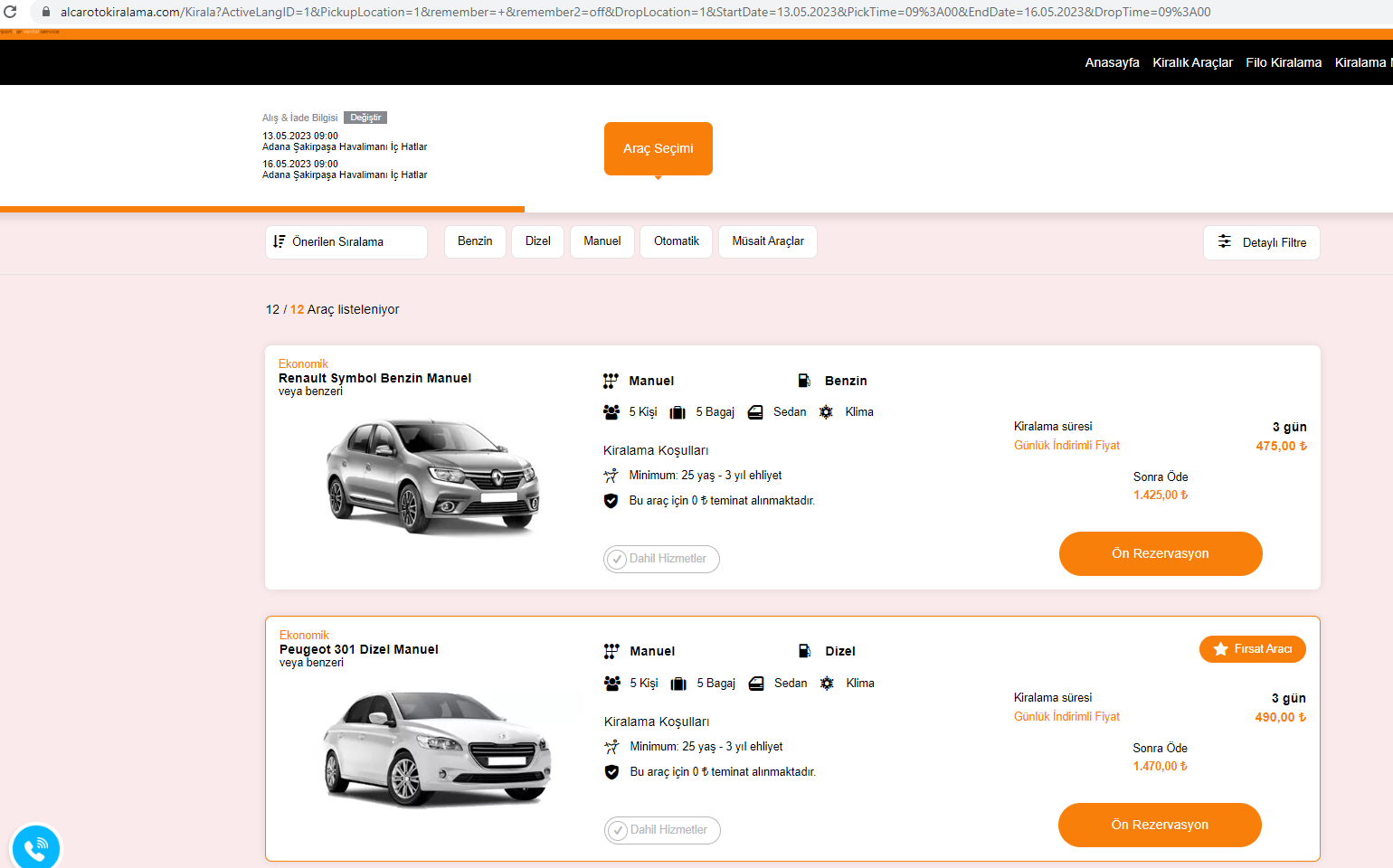
Task: Click the white Peugeot 301 car image
Action: pyautogui.click(x=437, y=749)
